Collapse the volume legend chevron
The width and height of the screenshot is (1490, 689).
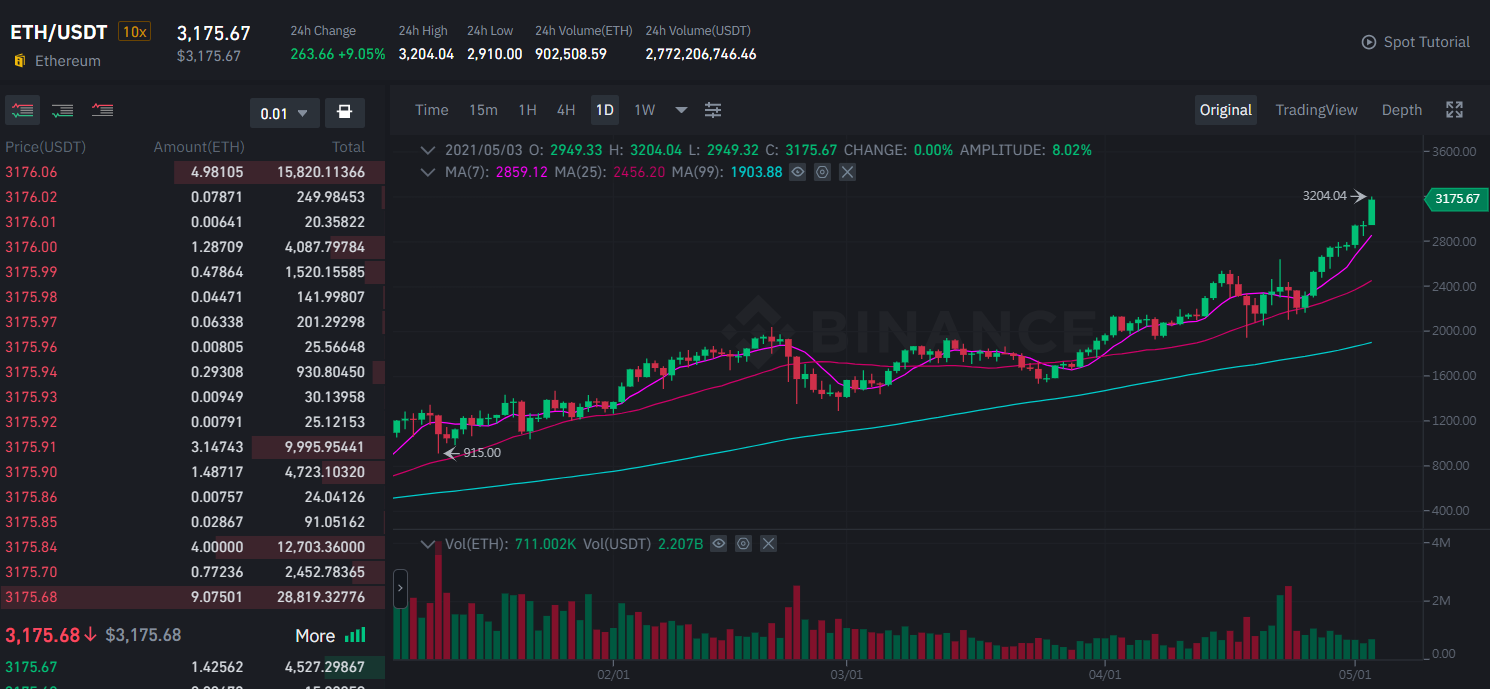pos(428,544)
